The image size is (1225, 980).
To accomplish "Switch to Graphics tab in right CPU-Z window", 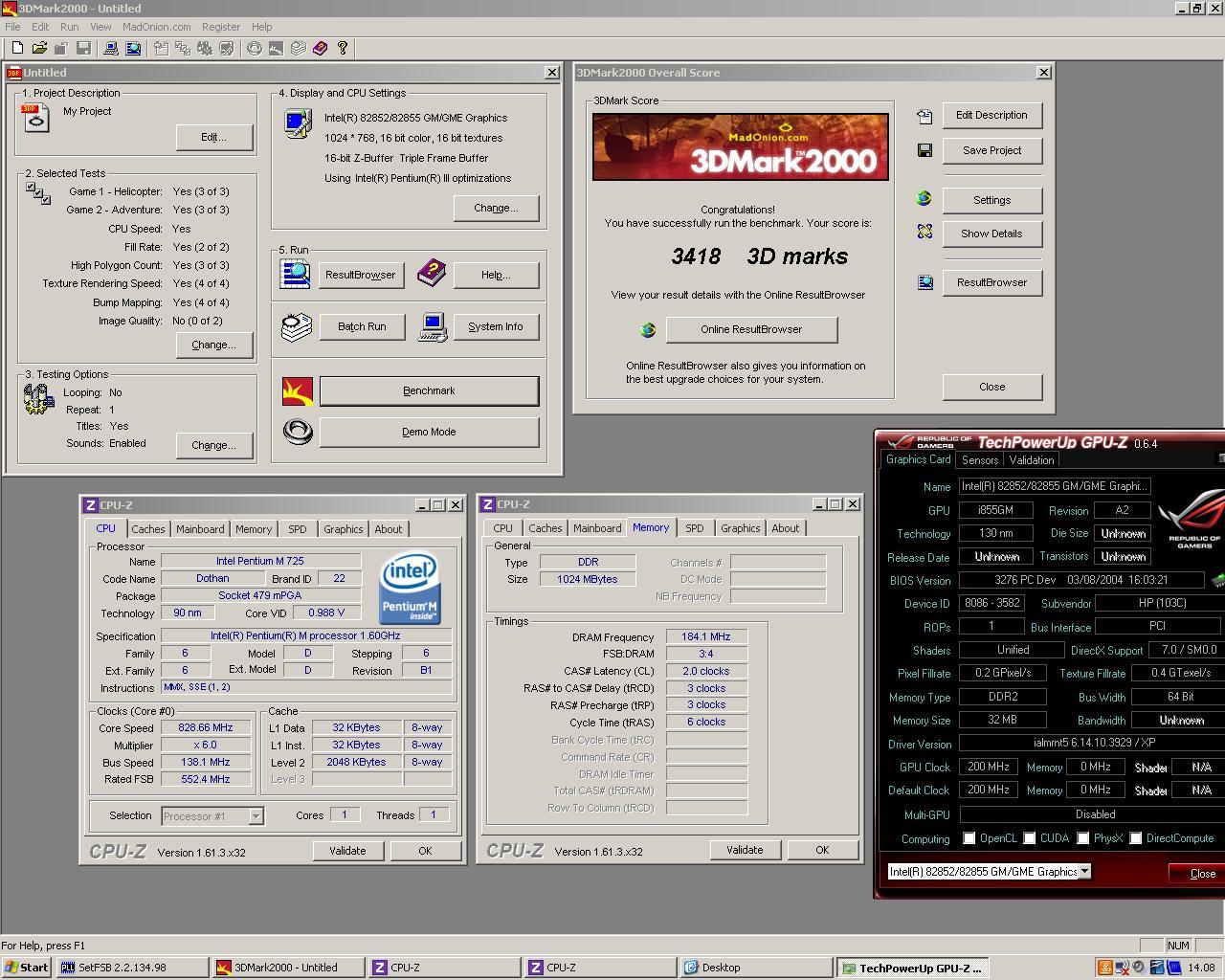I will [x=741, y=528].
